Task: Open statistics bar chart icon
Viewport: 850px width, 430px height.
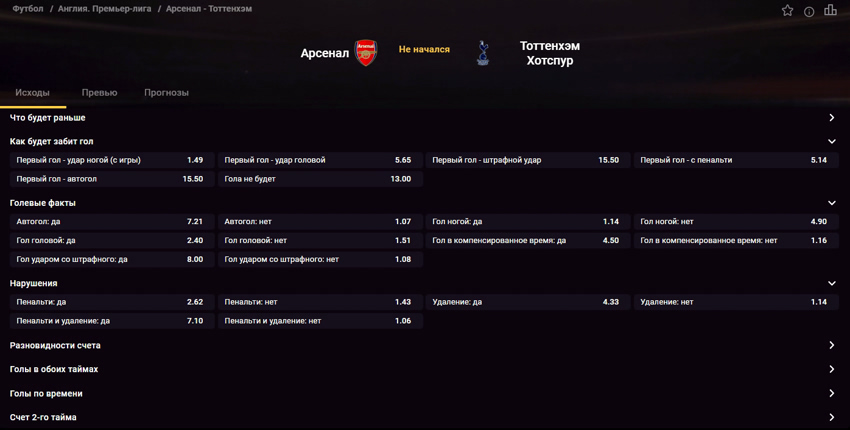Action: coord(830,10)
